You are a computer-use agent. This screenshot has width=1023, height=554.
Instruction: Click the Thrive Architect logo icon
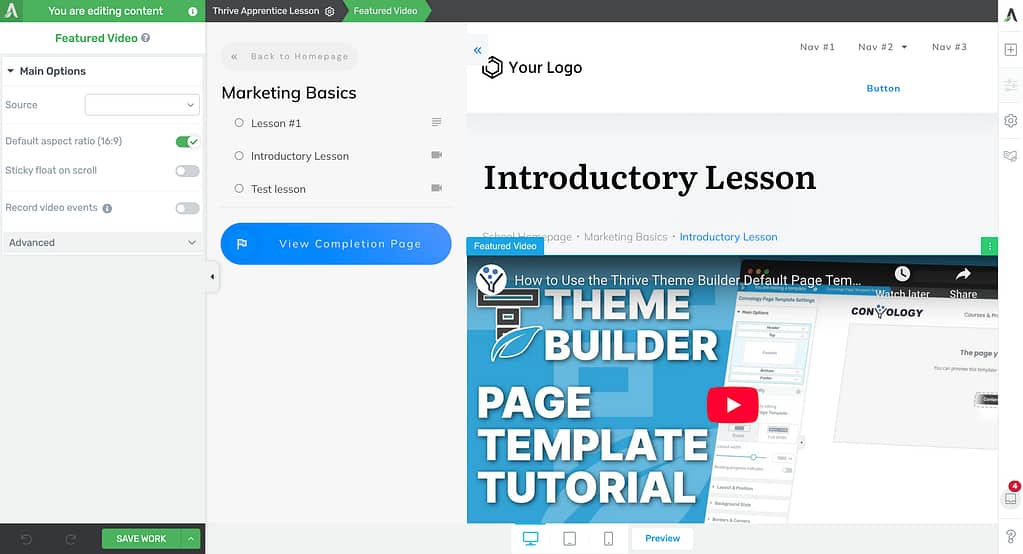point(12,10)
